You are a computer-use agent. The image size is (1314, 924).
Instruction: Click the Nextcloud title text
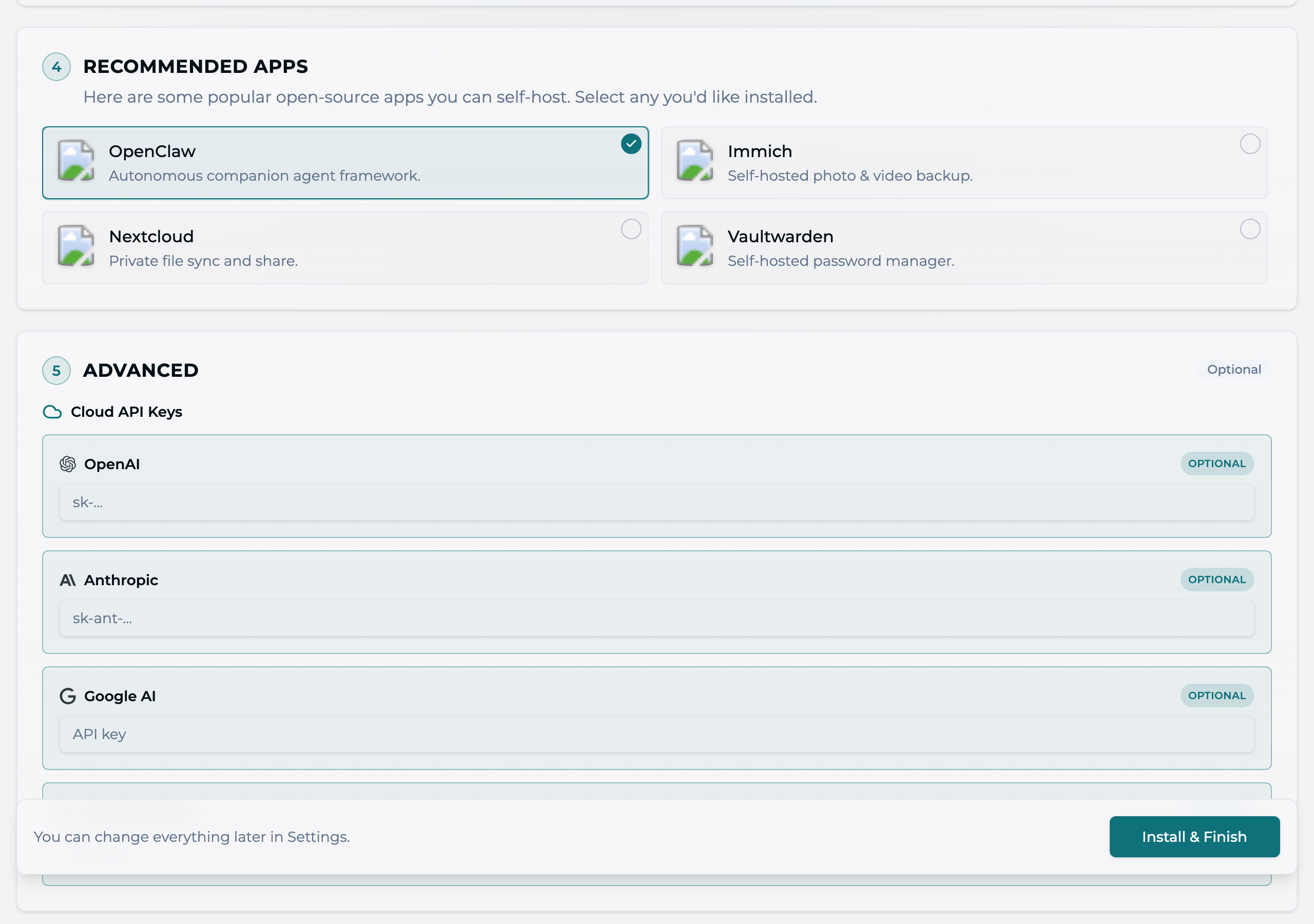151,237
